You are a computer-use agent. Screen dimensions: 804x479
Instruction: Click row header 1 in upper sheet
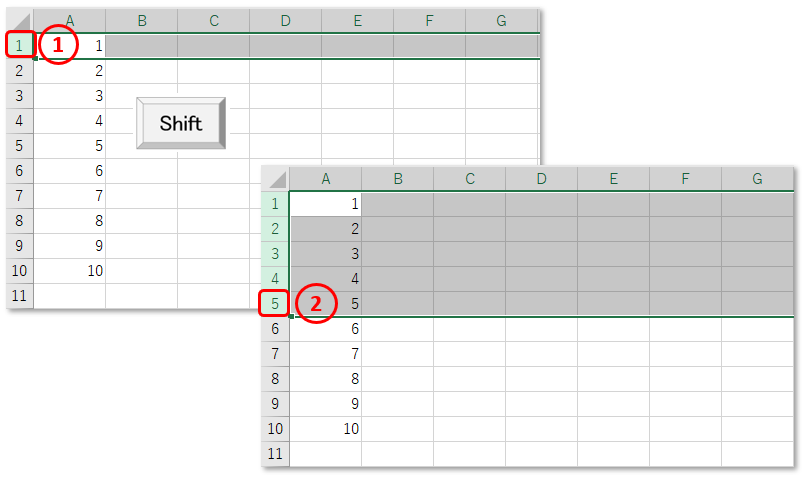(x=19, y=45)
